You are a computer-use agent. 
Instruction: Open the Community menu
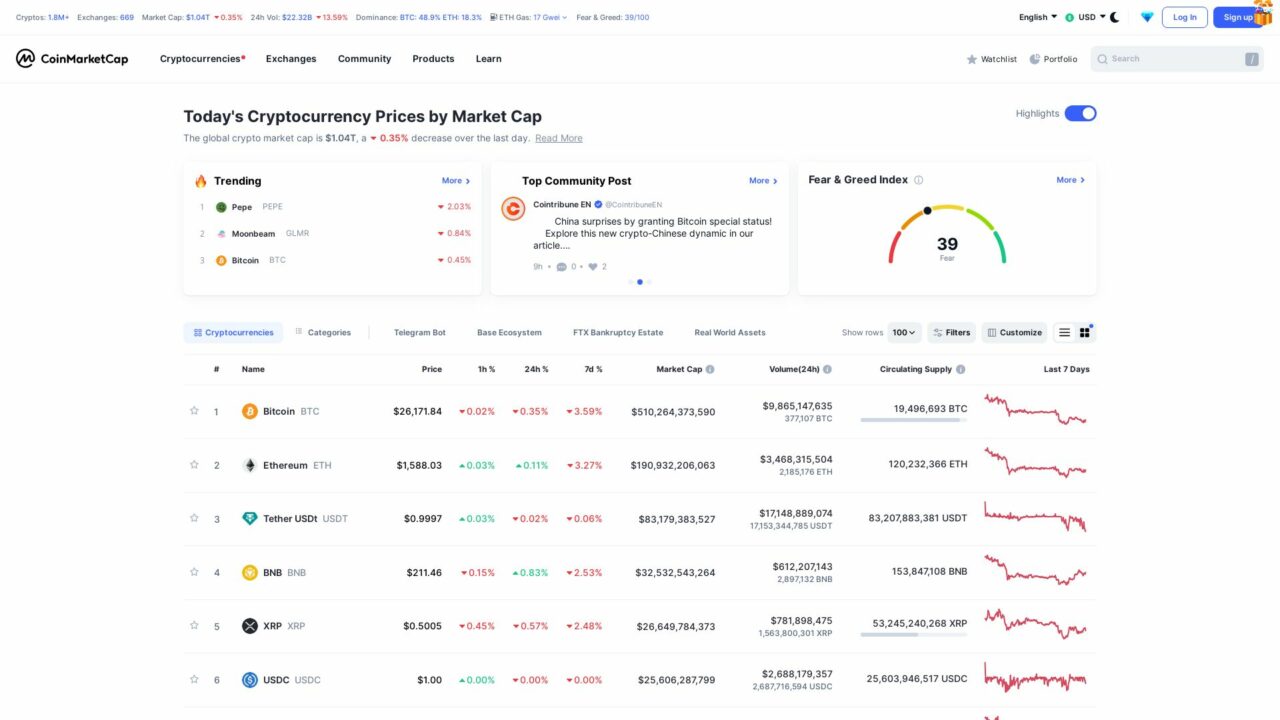pyautogui.click(x=364, y=58)
